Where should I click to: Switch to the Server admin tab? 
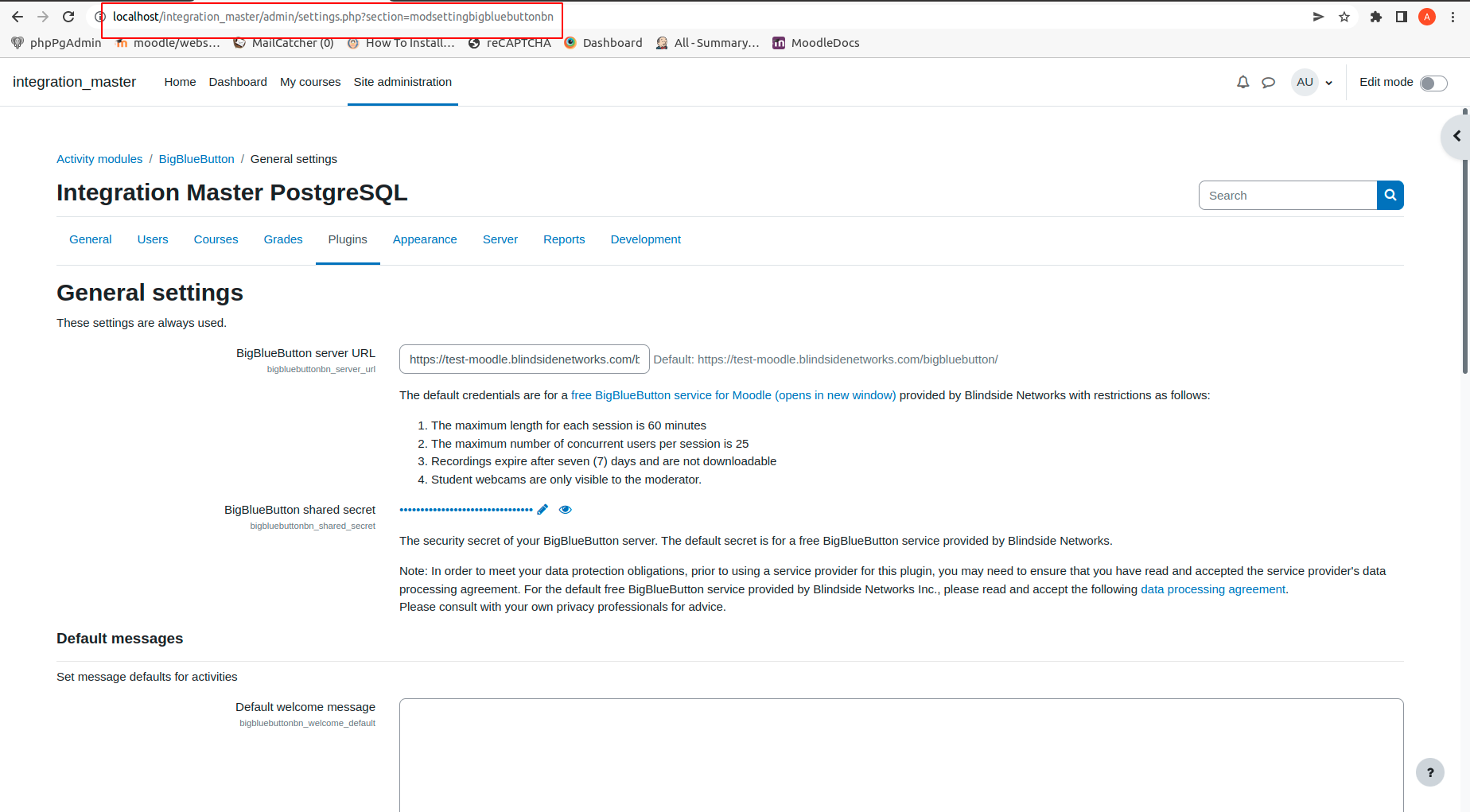coord(500,239)
